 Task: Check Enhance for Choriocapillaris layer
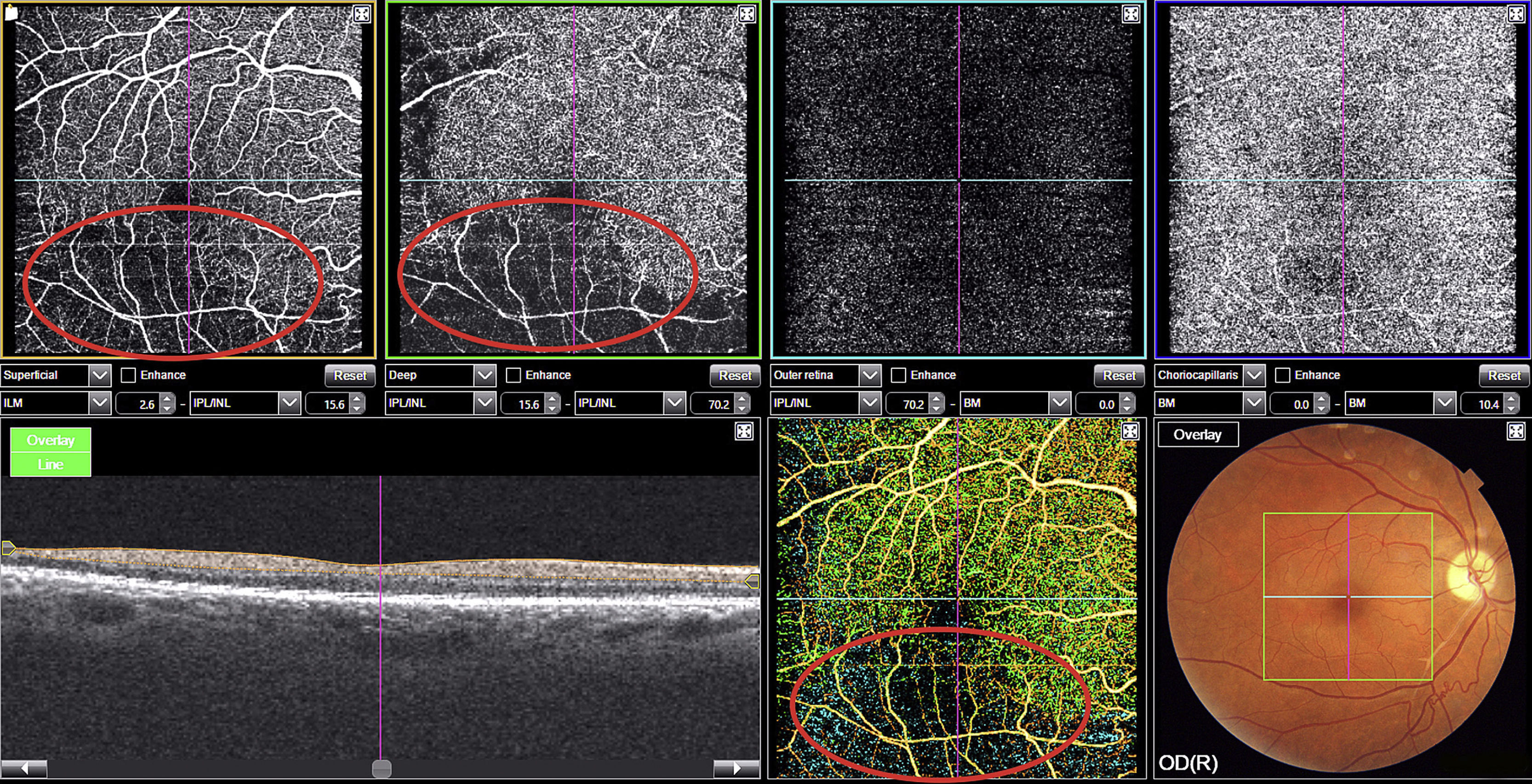1283,375
